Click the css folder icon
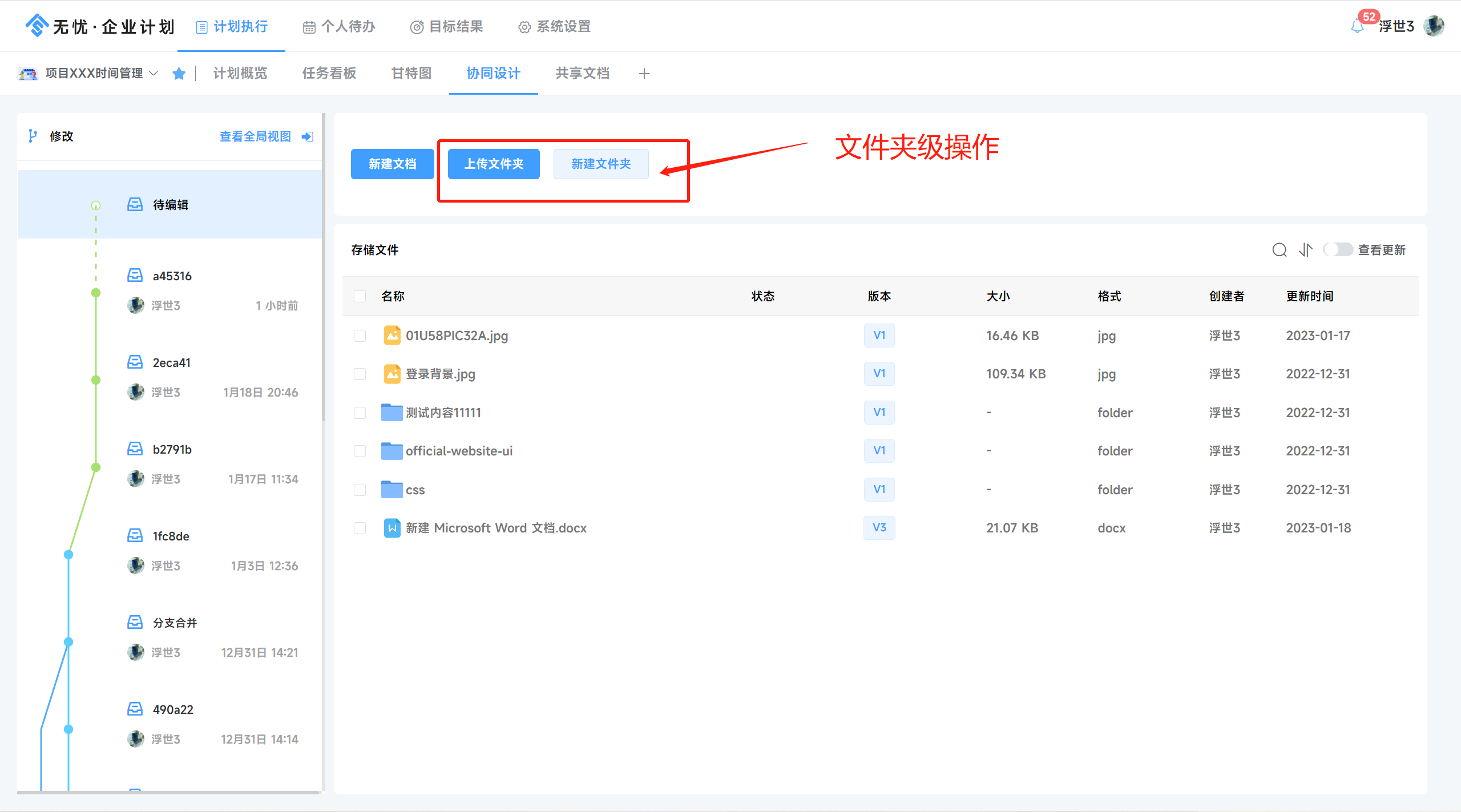Image resolution: width=1461 pixels, height=812 pixels. click(392, 490)
